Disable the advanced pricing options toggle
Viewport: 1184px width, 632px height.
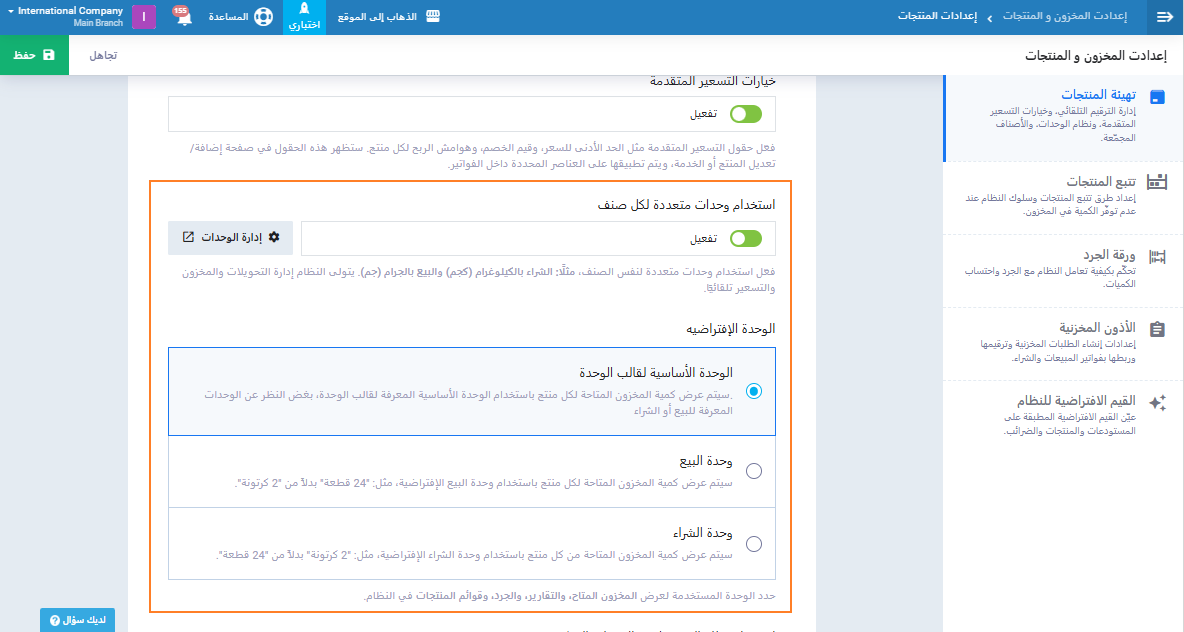[x=745, y=114]
